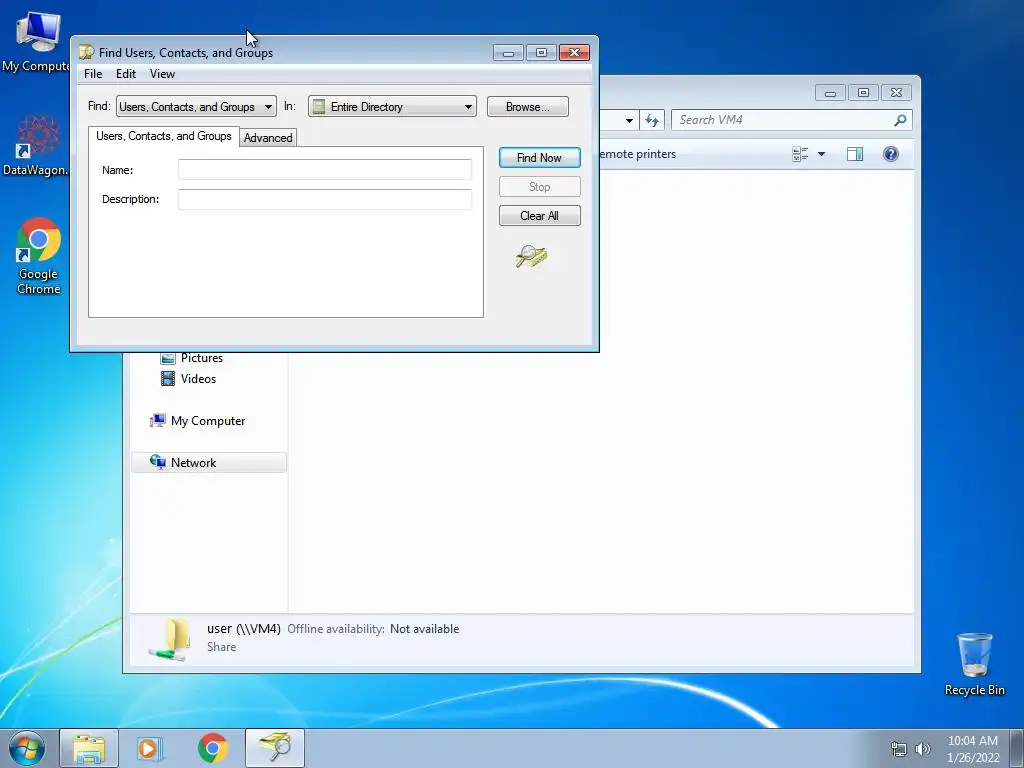This screenshot has width=1024, height=768.
Task: Click the volume tray icon
Action: click(x=923, y=749)
